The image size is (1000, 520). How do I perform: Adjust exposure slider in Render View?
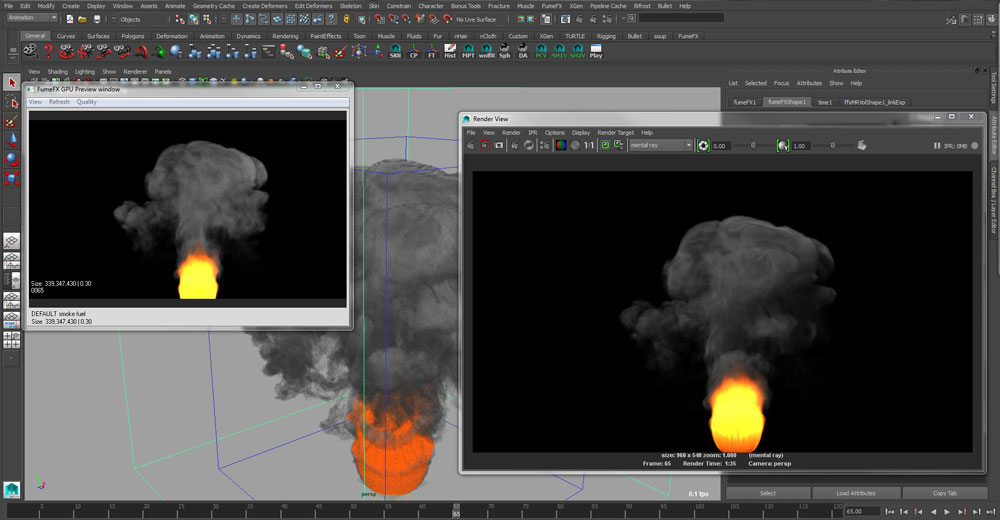[x=753, y=145]
